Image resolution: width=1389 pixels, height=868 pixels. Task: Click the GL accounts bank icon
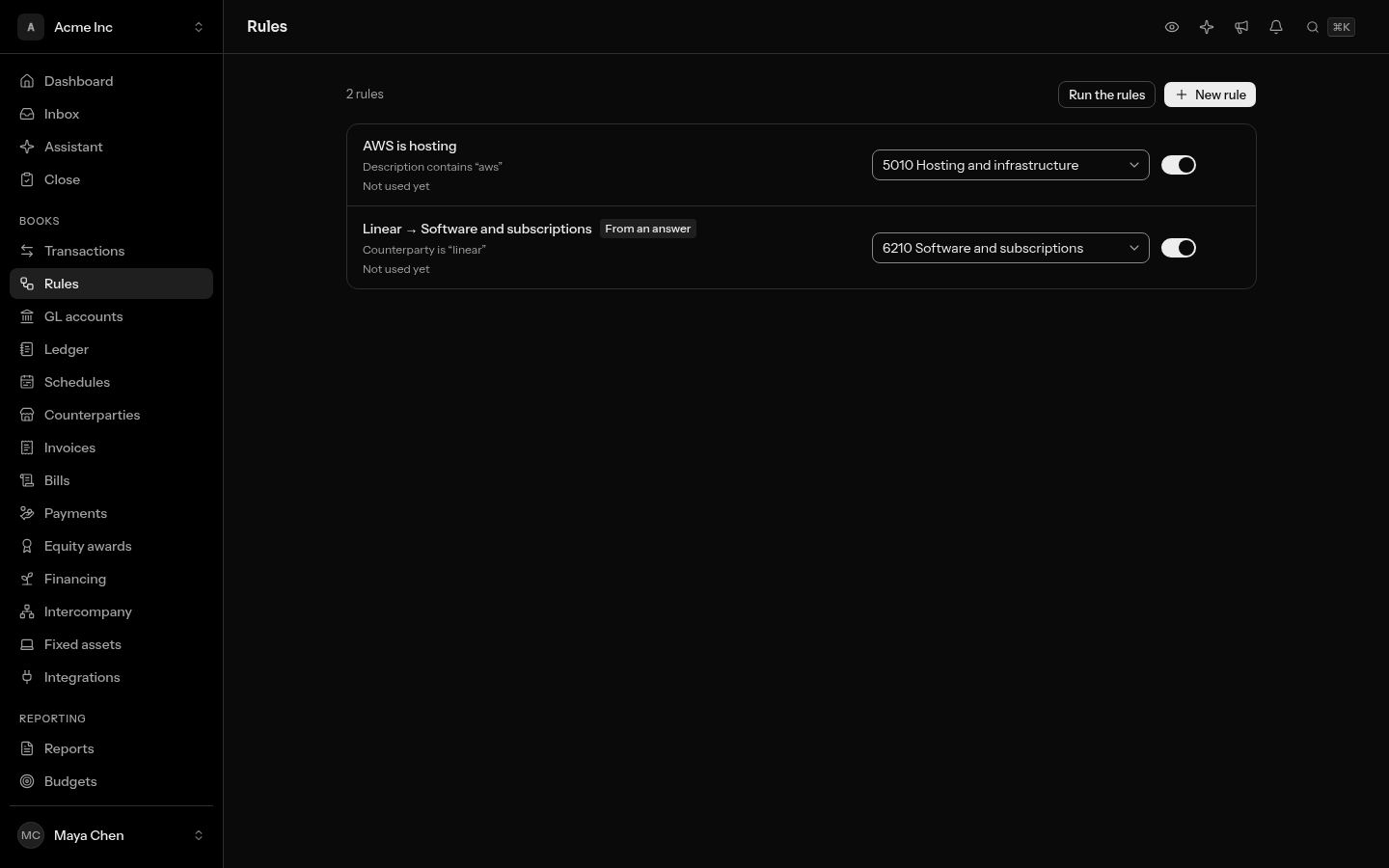tap(27, 316)
